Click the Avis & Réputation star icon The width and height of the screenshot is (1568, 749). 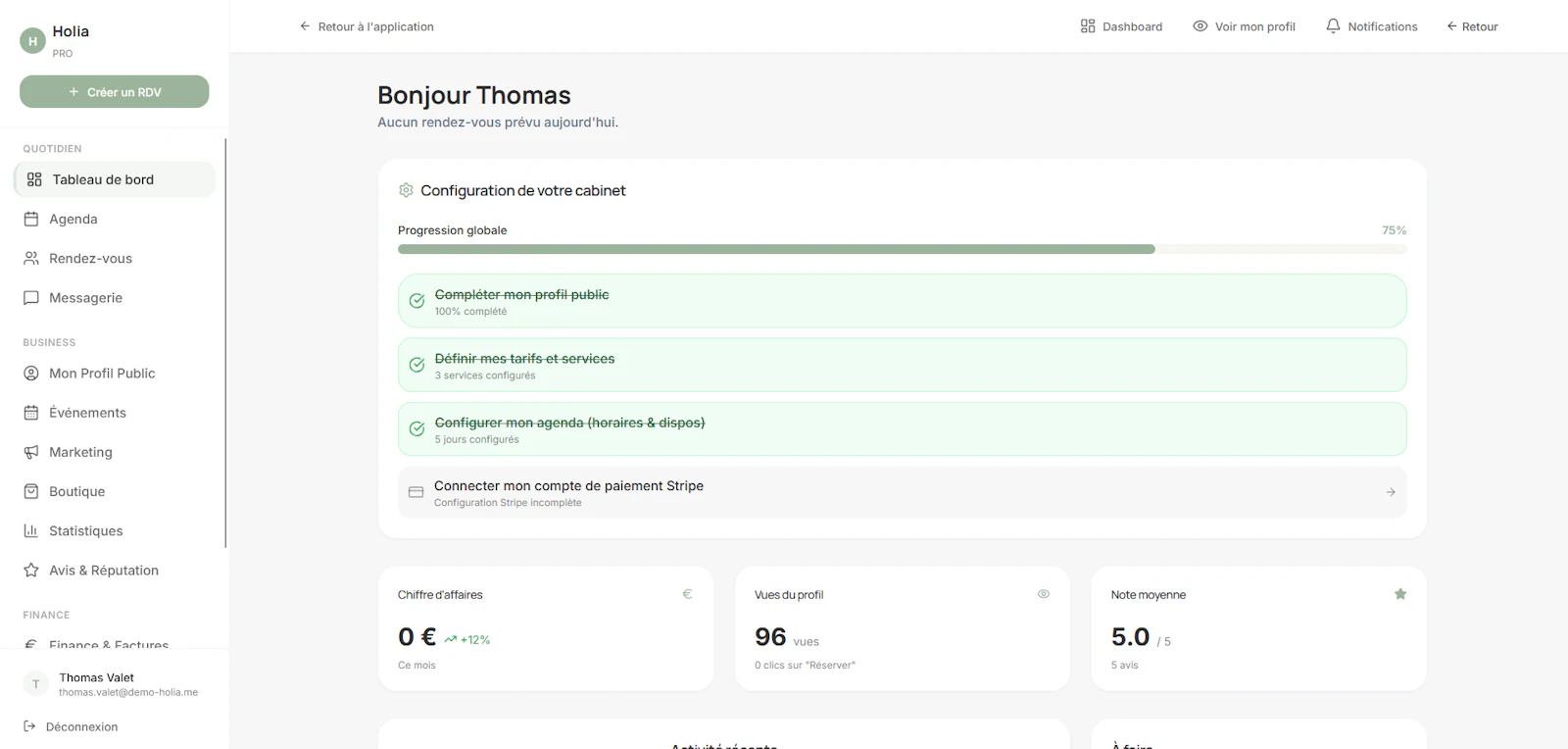pos(31,570)
